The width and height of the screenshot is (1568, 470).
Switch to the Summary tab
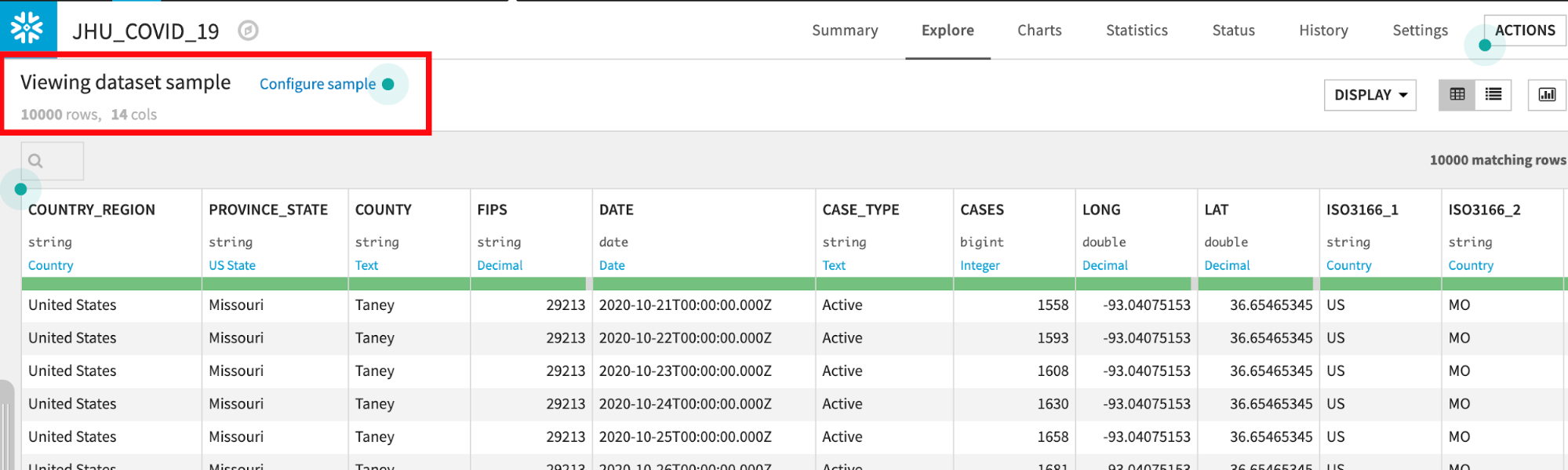[844, 31]
